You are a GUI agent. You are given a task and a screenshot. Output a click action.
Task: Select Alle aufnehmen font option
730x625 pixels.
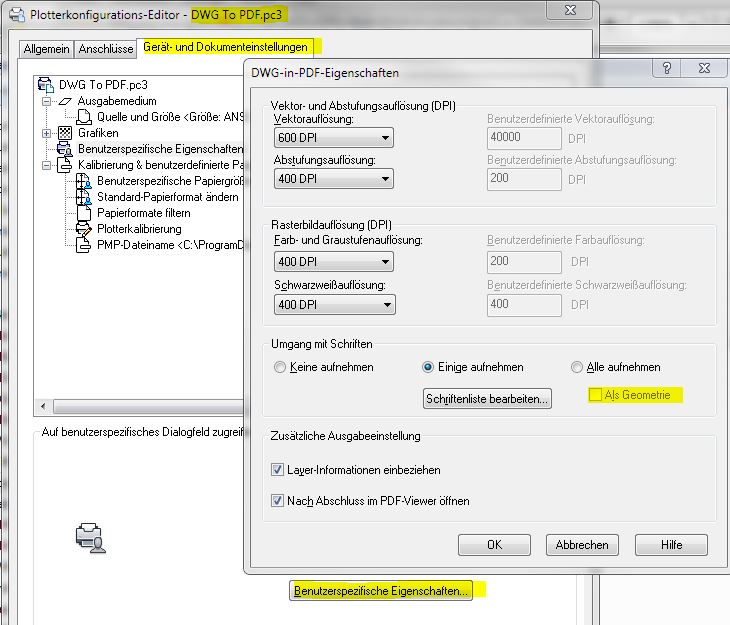(576, 367)
